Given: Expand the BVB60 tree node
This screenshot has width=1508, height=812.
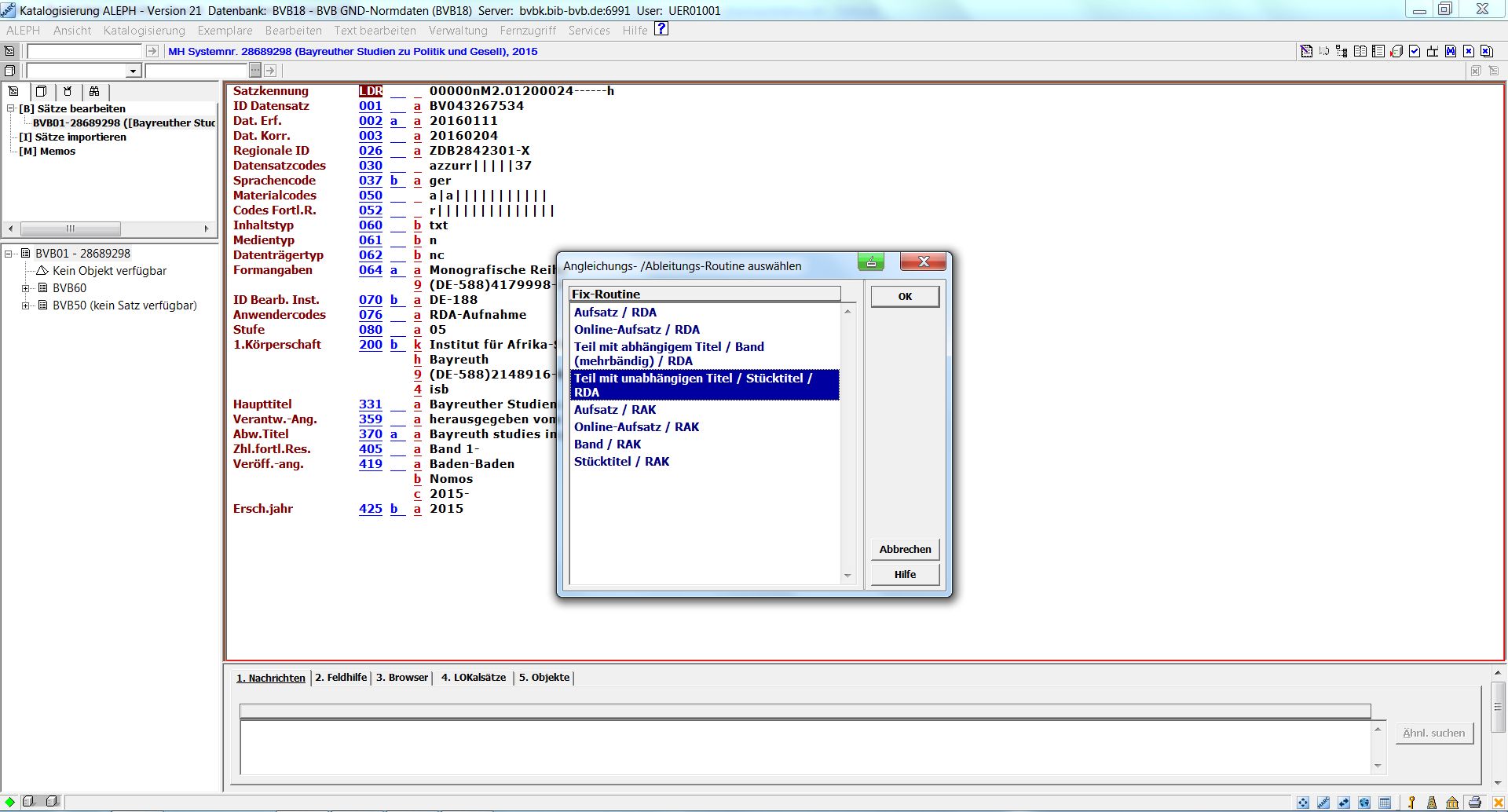Looking at the screenshot, I should [x=26, y=288].
